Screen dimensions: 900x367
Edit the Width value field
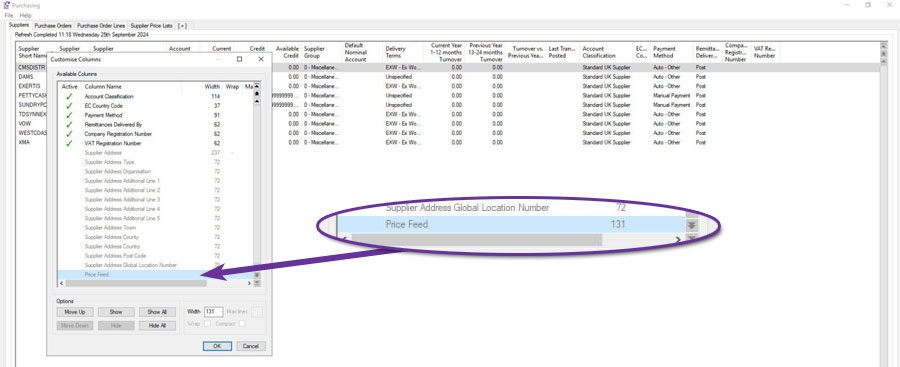click(x=214, y=311)
